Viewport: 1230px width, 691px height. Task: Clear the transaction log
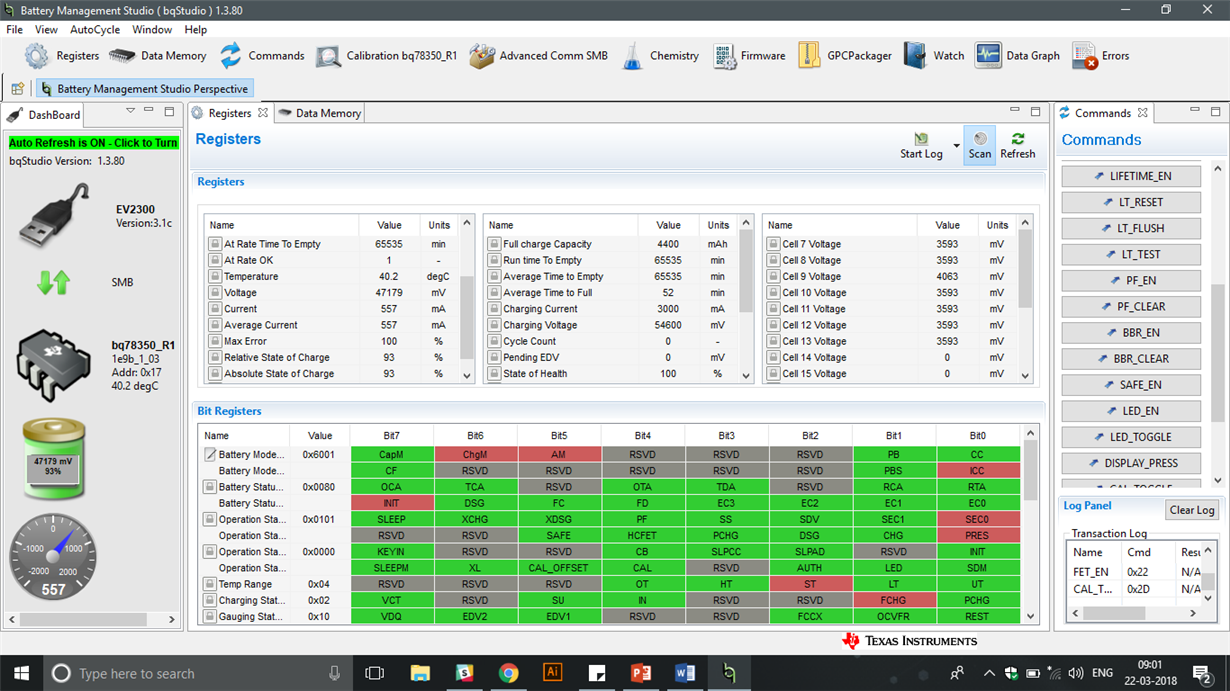1192,510
